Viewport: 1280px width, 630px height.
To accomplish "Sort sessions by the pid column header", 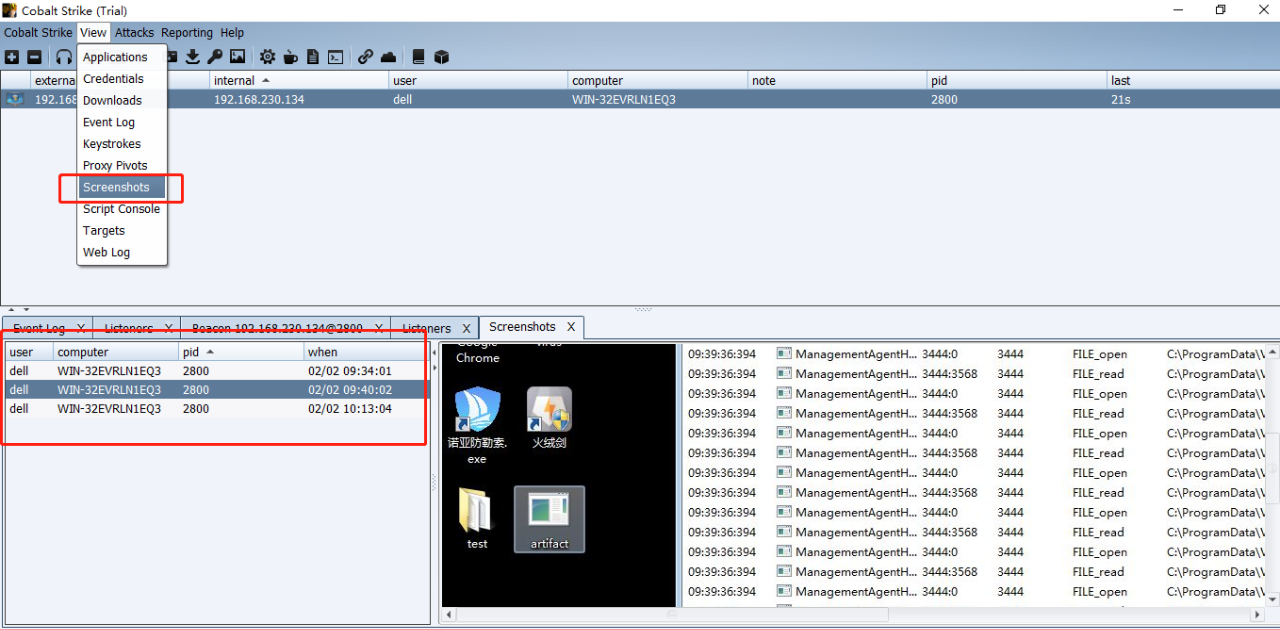I will pyautogui.click(x=1016, y=80).
